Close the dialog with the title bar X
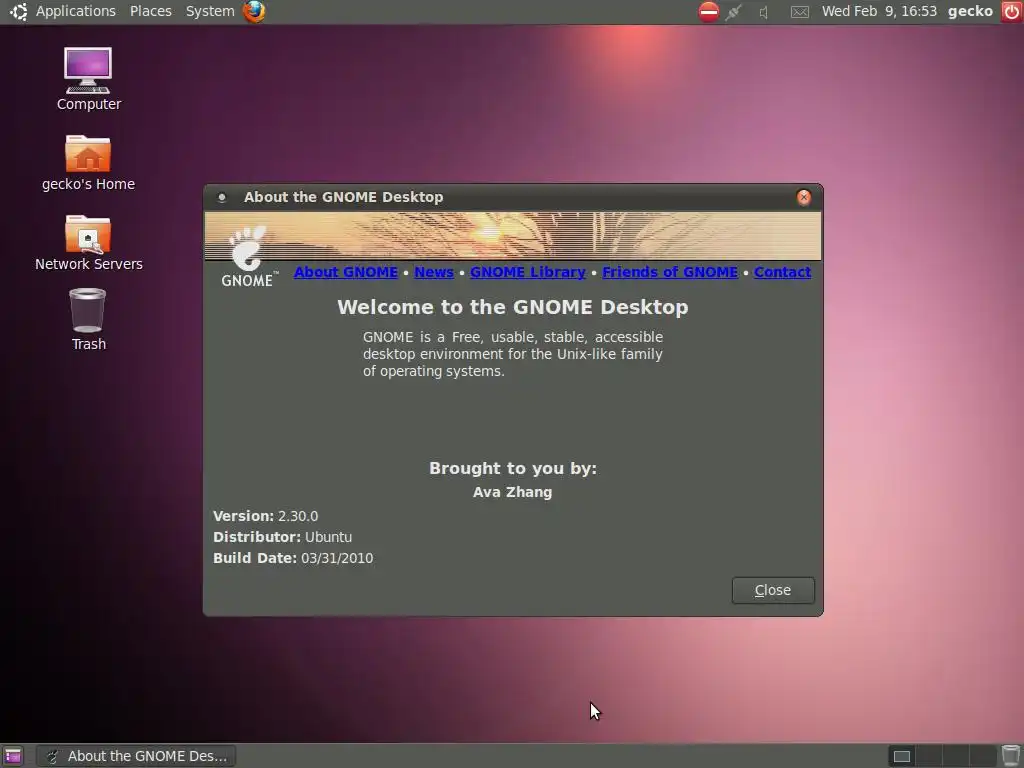 click(x=804, y=197)
